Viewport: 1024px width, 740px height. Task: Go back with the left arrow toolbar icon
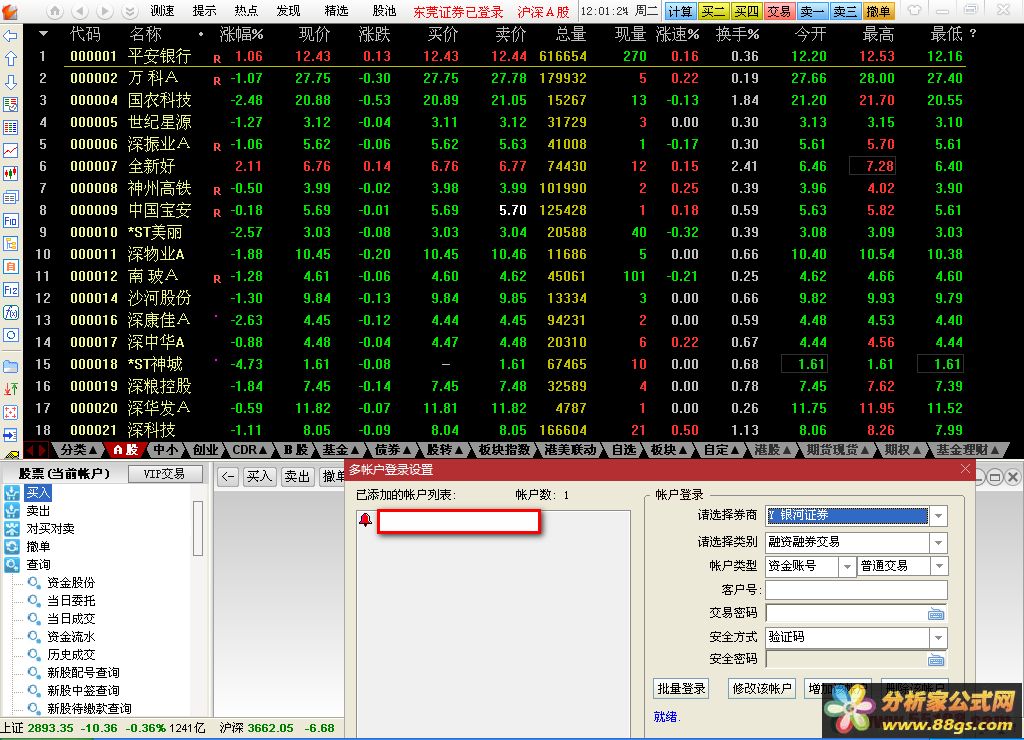pyautogui.click(x=80, y=11)
